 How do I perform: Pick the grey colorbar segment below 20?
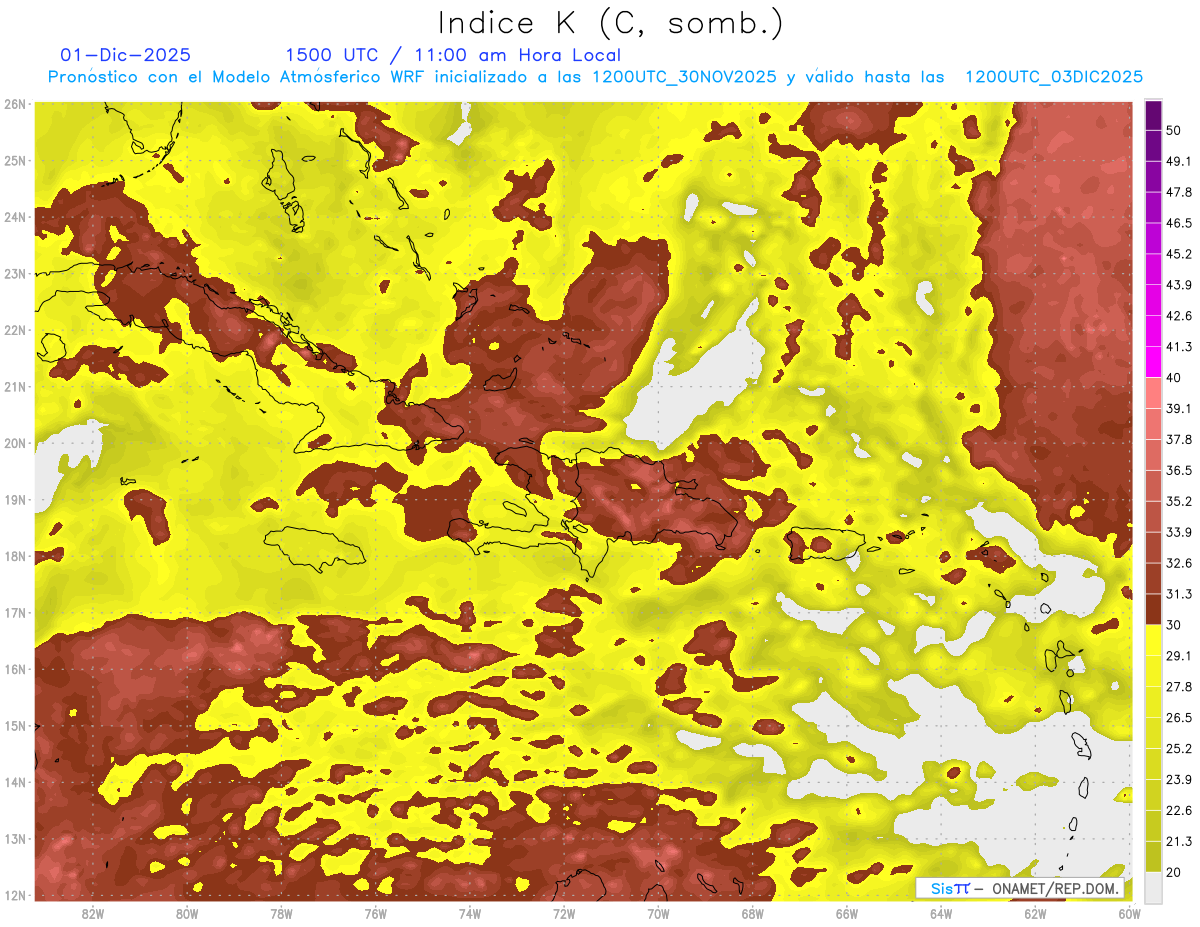(x=1153, y=887)
